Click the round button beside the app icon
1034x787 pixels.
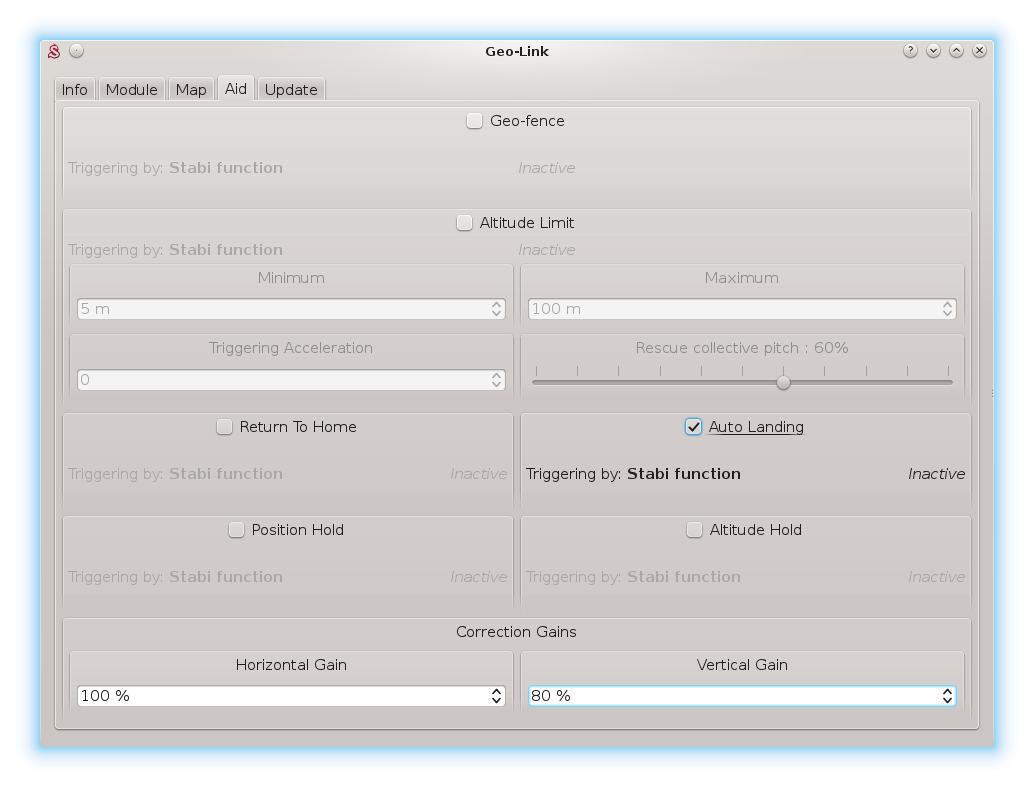pyautogui.click(x=77, y=51)
